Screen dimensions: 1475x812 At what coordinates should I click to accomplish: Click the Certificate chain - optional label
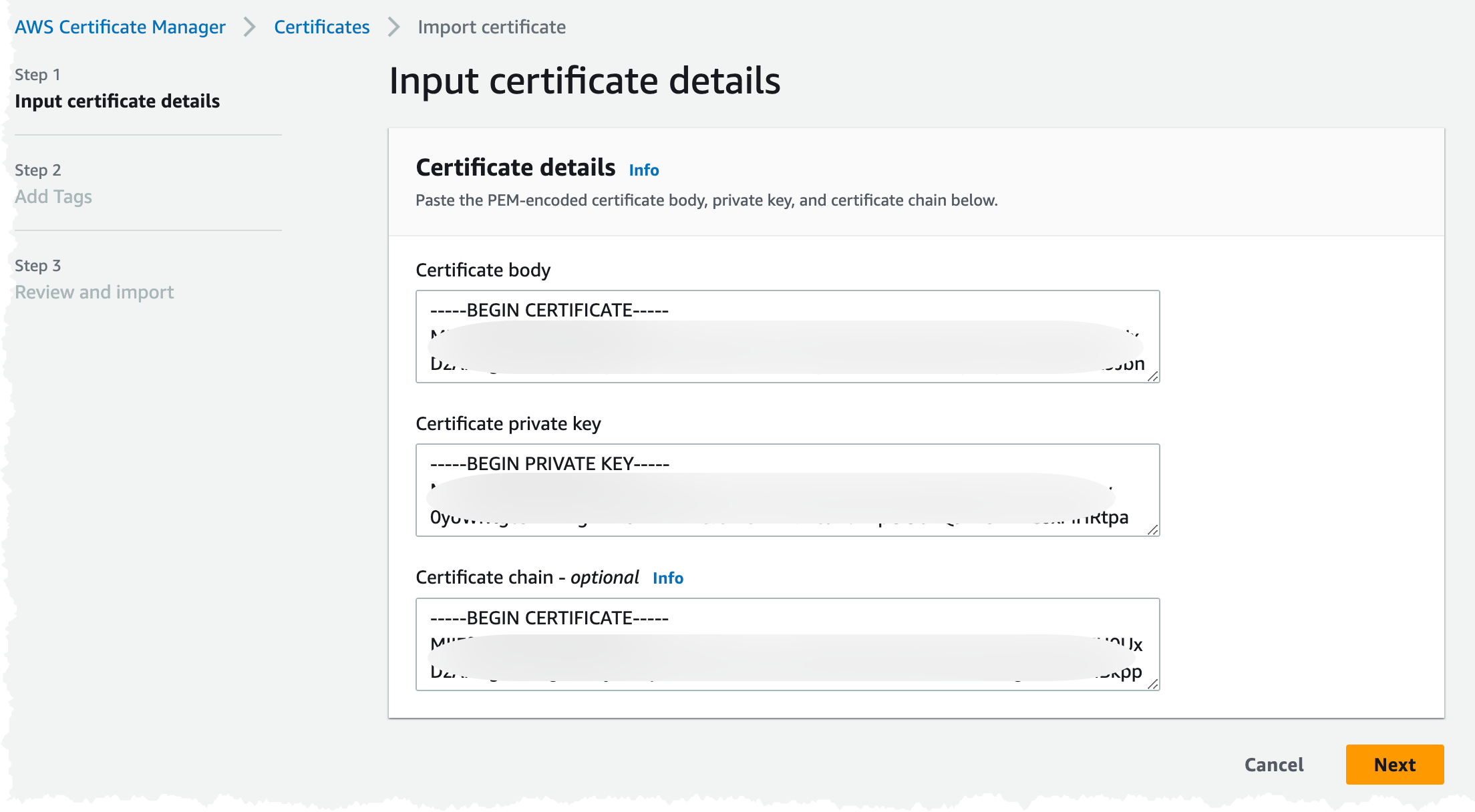click(x=527, y=577)
